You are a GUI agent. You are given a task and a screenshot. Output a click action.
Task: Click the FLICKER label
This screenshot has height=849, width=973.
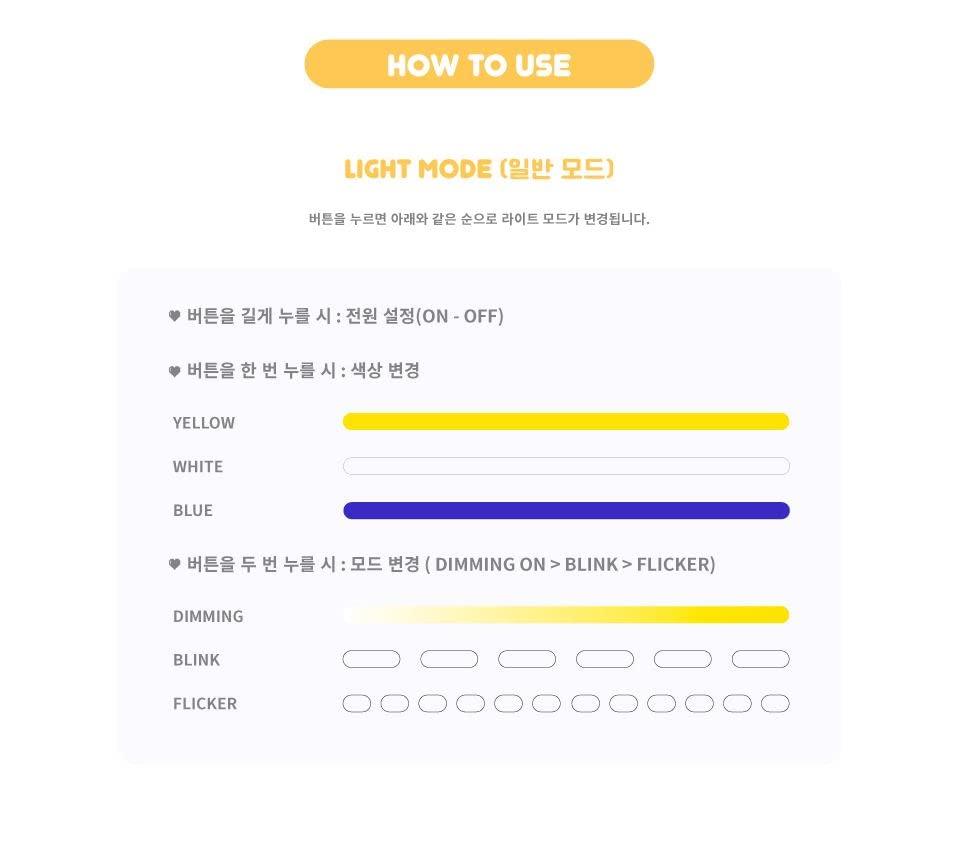coord(205,704)
